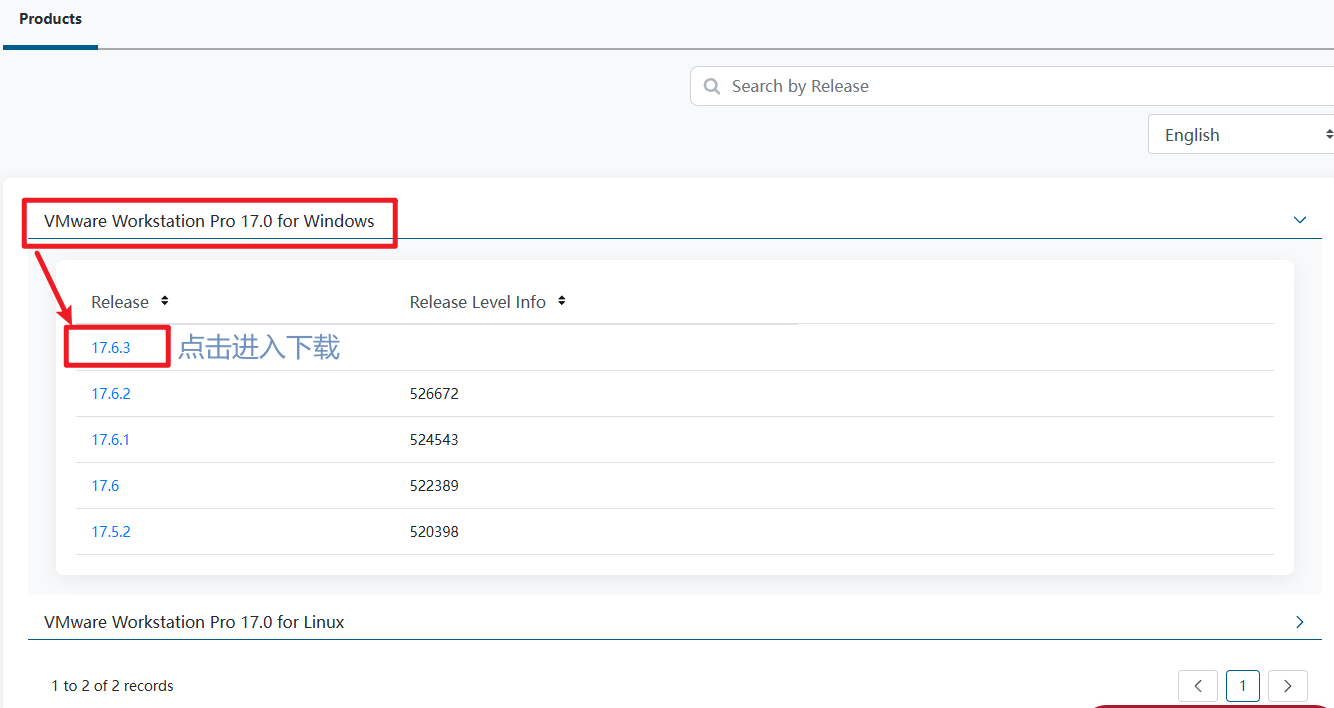Click the "1 to 2 of 2 records" text
The image size is (1334, 708).
pos(112,686)
